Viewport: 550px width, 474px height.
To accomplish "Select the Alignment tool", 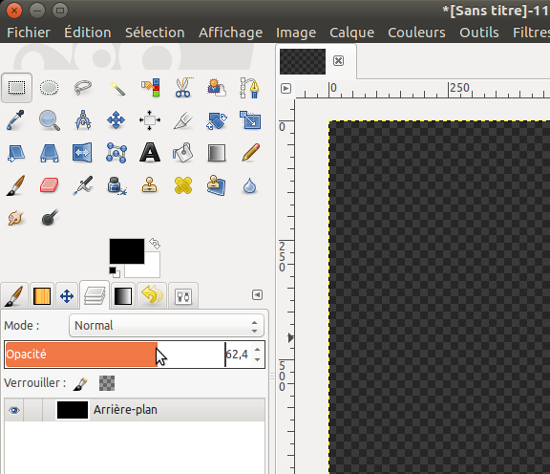I will coord(150,120).
